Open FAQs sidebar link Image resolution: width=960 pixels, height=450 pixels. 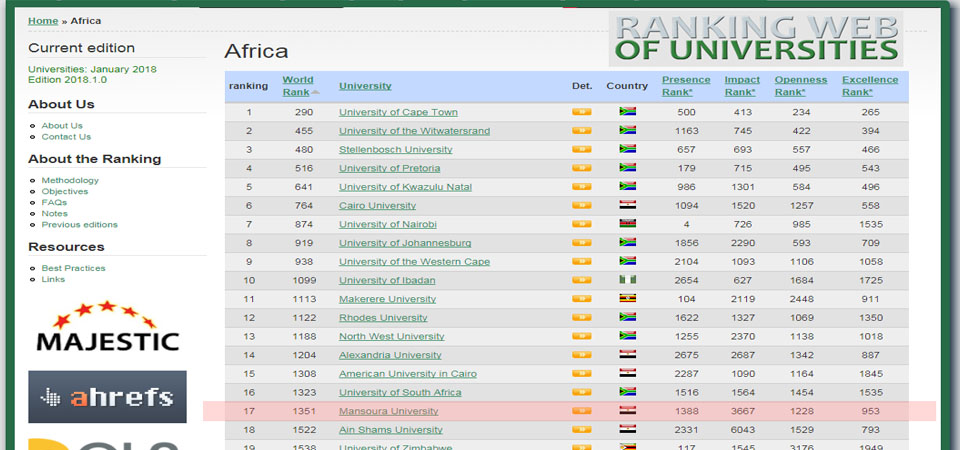[54, 202]
